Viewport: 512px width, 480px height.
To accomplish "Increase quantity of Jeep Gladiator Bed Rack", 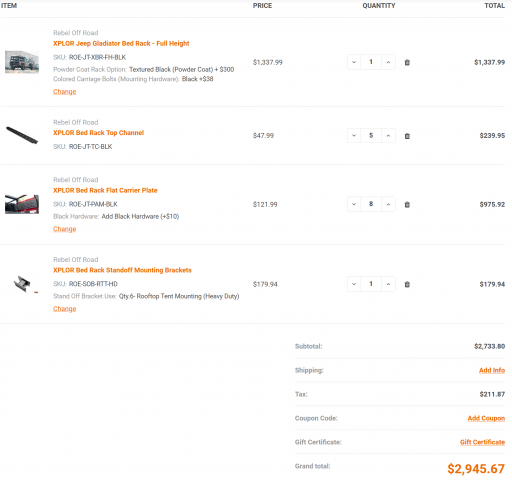I will pos(388,62).
